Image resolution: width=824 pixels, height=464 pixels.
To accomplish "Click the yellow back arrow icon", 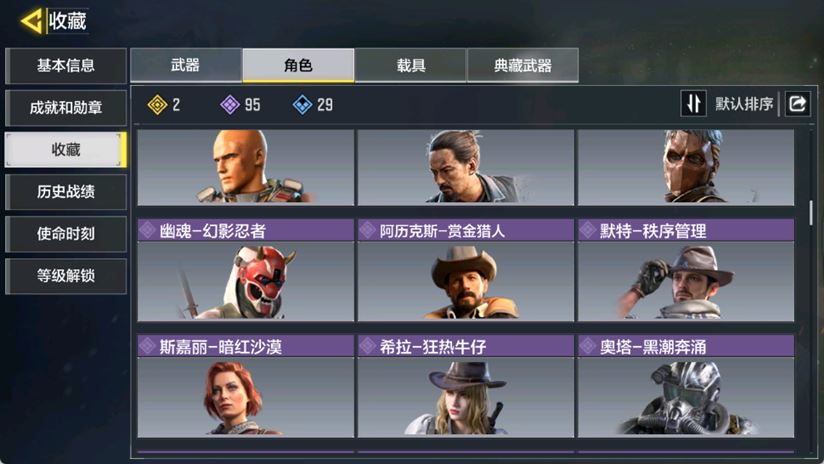I will tap(31, 21).
